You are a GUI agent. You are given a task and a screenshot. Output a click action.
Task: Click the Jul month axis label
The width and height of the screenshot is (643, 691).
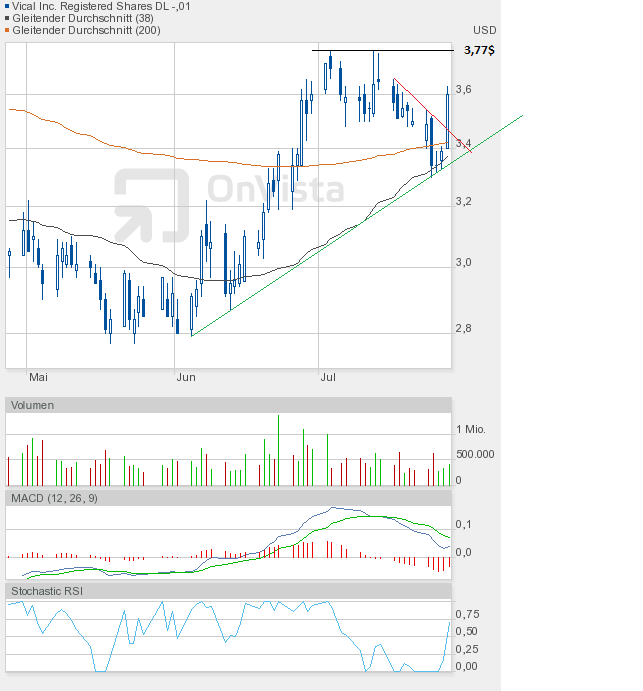pos(328,377)
